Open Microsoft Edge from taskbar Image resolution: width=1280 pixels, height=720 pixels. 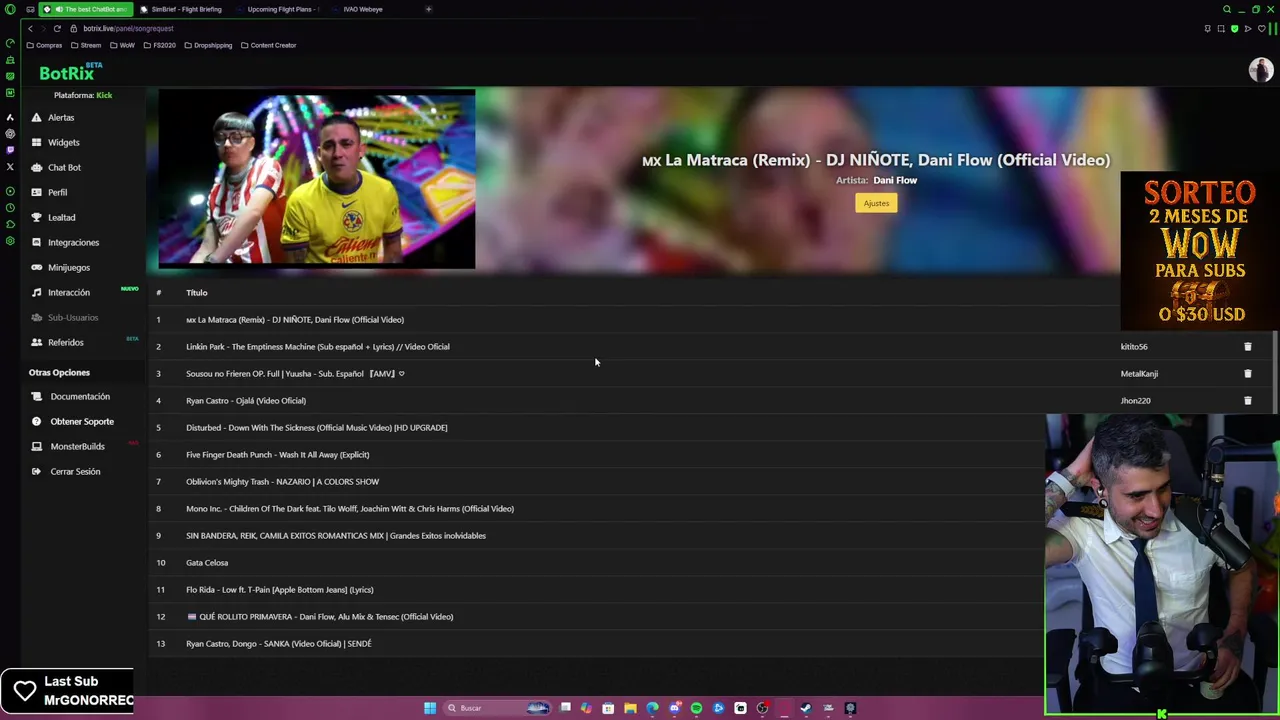click(x=652, y=708)
